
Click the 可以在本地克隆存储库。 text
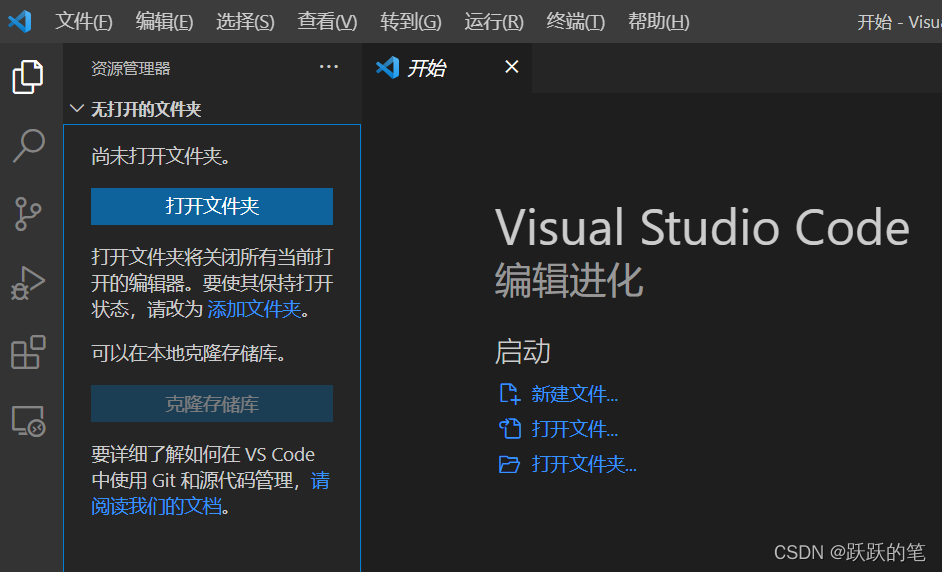point(188,353)
